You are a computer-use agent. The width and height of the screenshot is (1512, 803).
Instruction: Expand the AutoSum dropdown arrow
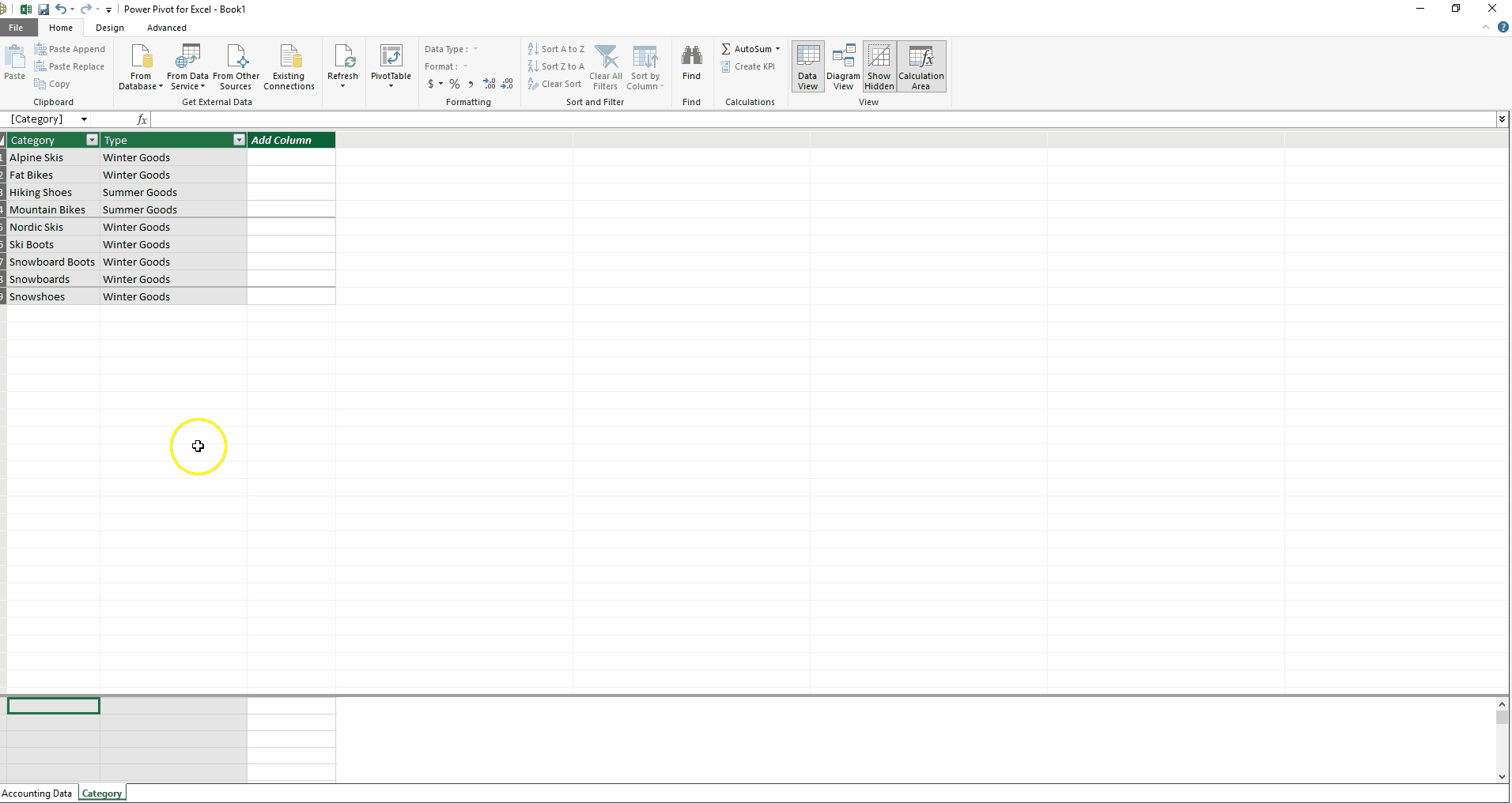click(777, 49)
